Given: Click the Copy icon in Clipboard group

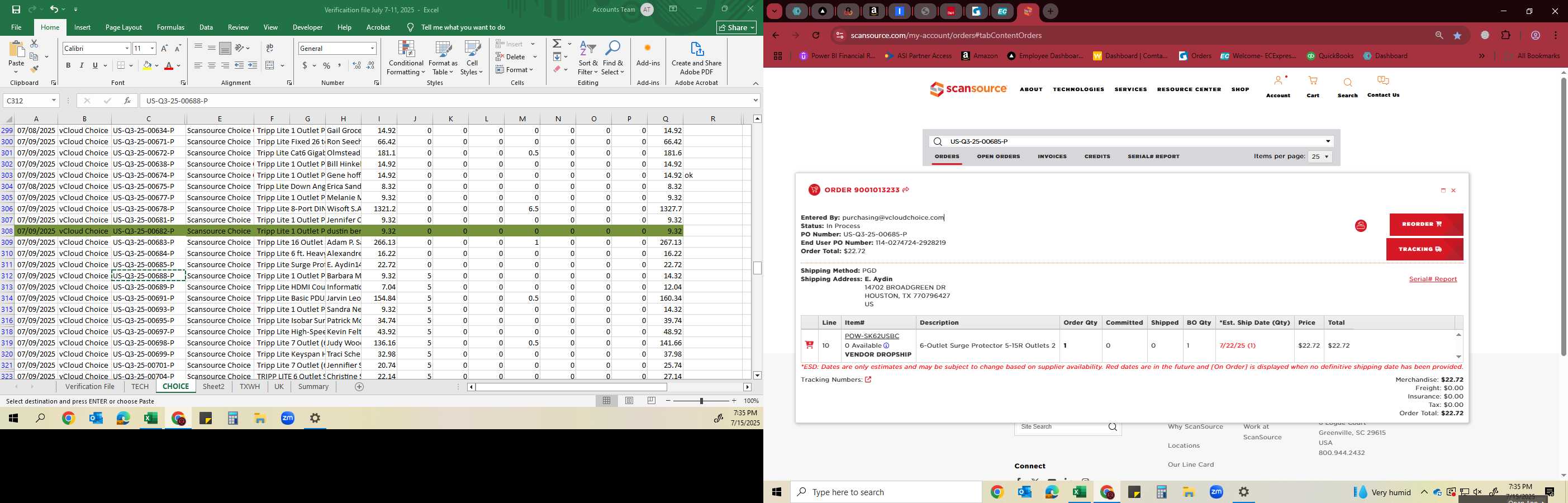Looking at the screenshot, I should coord(34,56).
